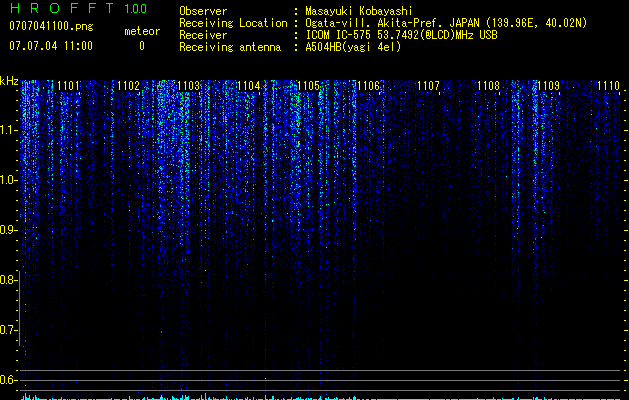Click the A504HB(yagi 4el) antenna text

pos(353,47)
